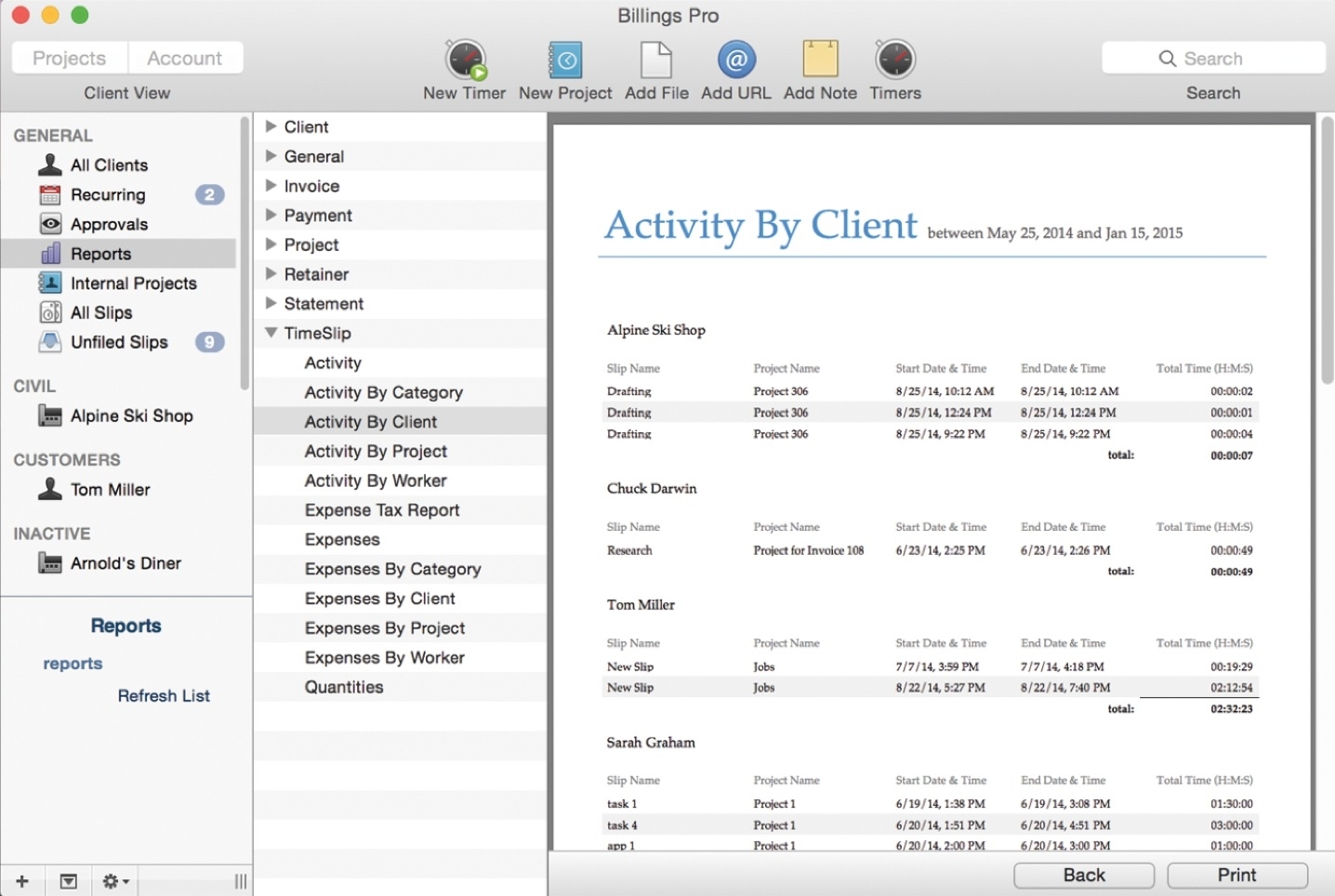Select Alpine Ski Shop building icon
The height and width of the screenshot is (896, 1335).
tap(50, 415)
